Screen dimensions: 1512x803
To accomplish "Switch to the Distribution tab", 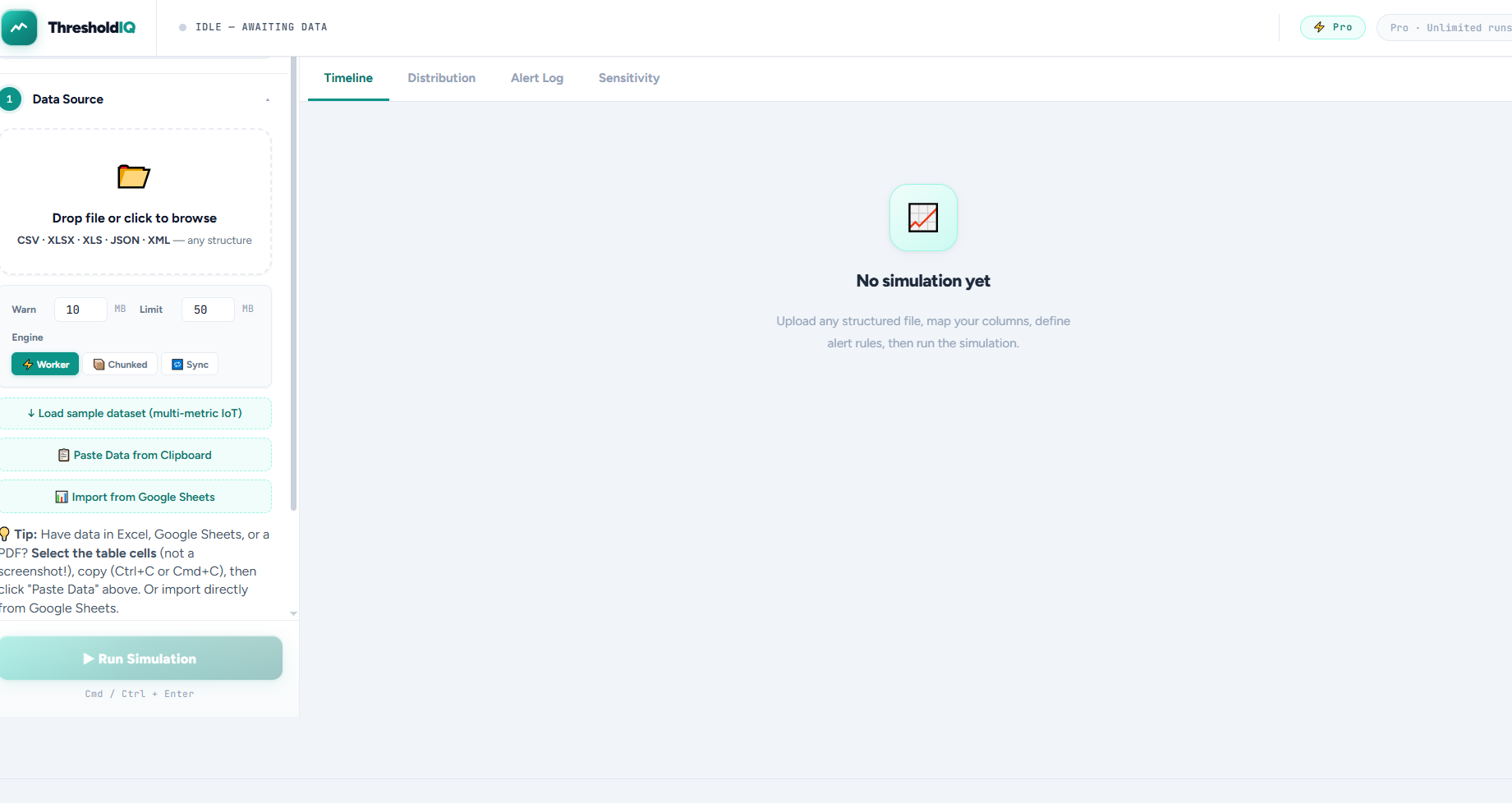I will pos(442,78).
